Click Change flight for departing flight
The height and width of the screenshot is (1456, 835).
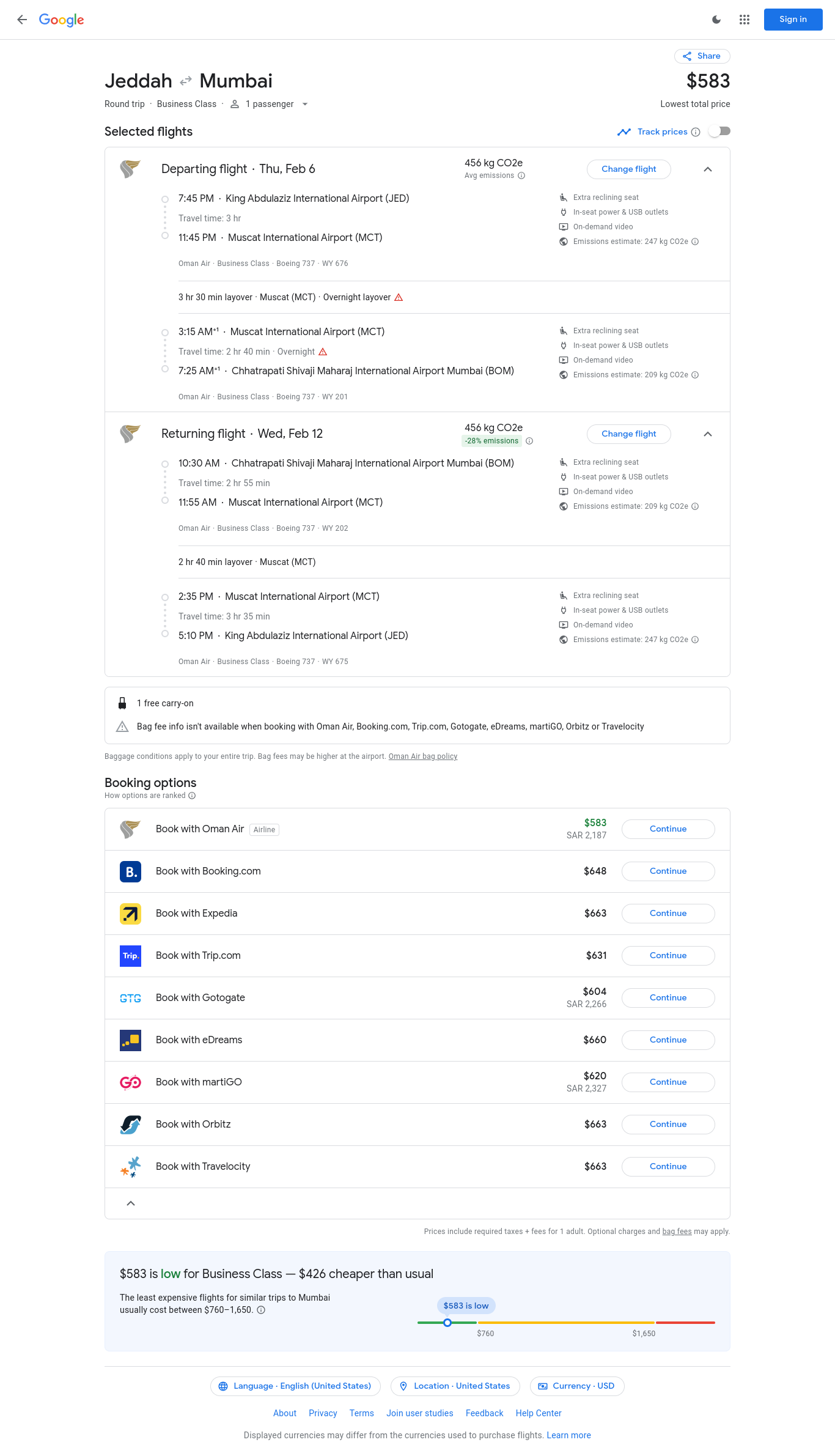click(x=628, y=169)
